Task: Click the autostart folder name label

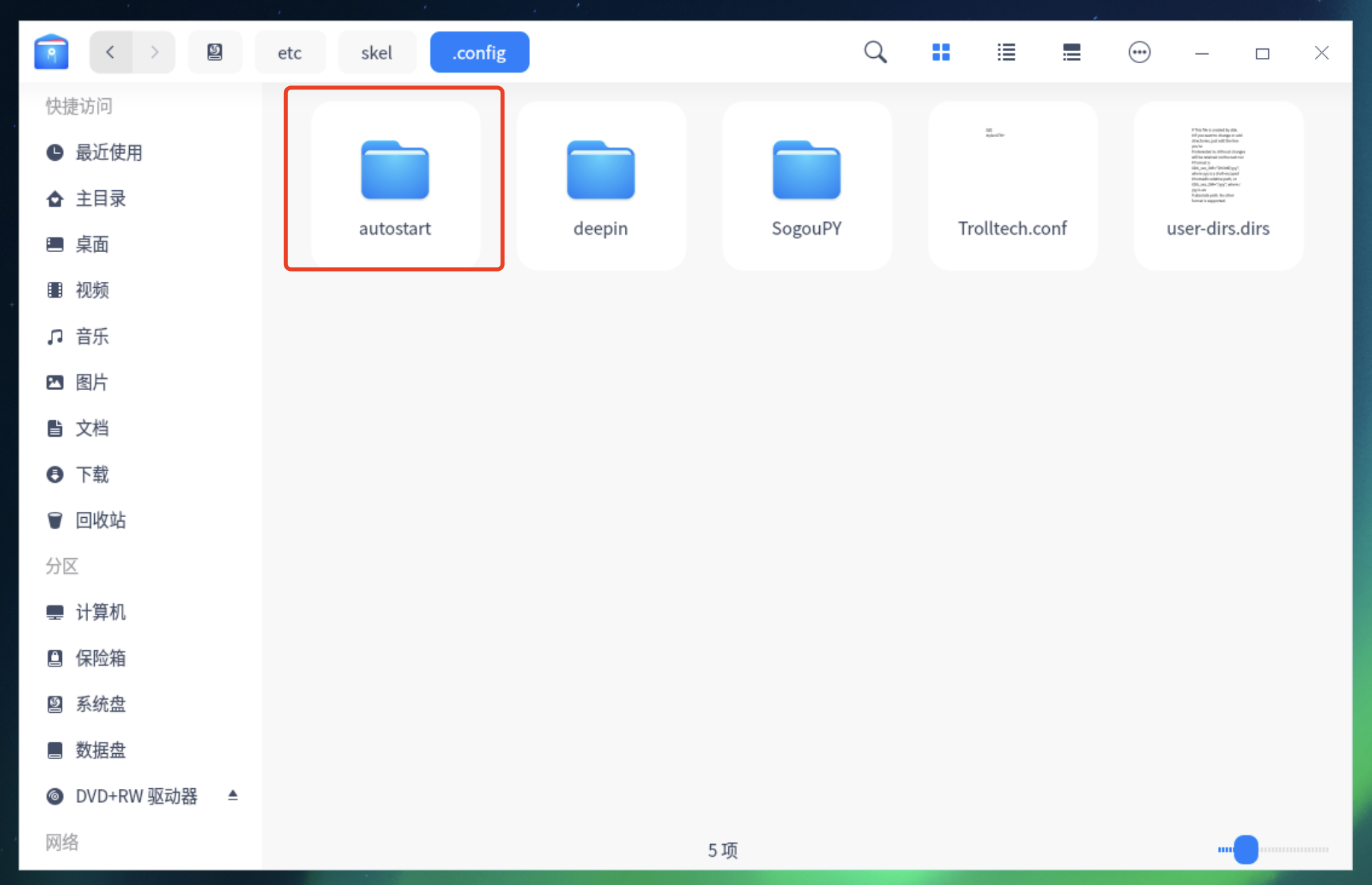Action: [x=395, y=228]
